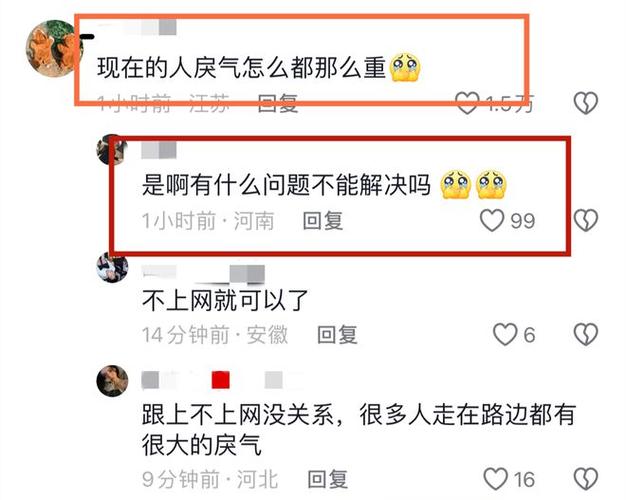Reply to the 安徽 comment
The height and width of the screenshot is (500, 626).
pyautogui.click(x=337, y=335)
